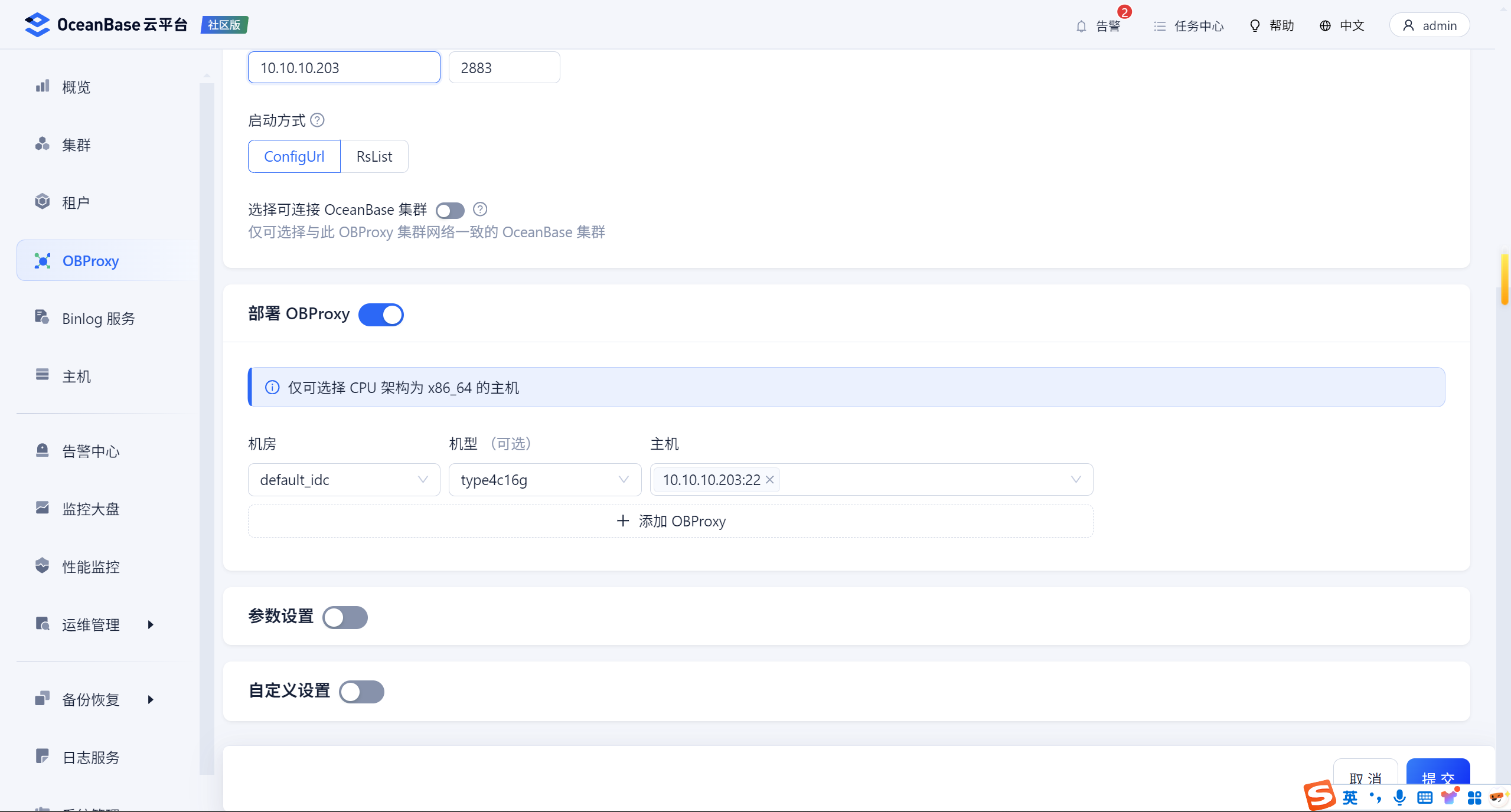Click the help lightbulb icon
The image size is (1511, 812).
[1255, 25]
